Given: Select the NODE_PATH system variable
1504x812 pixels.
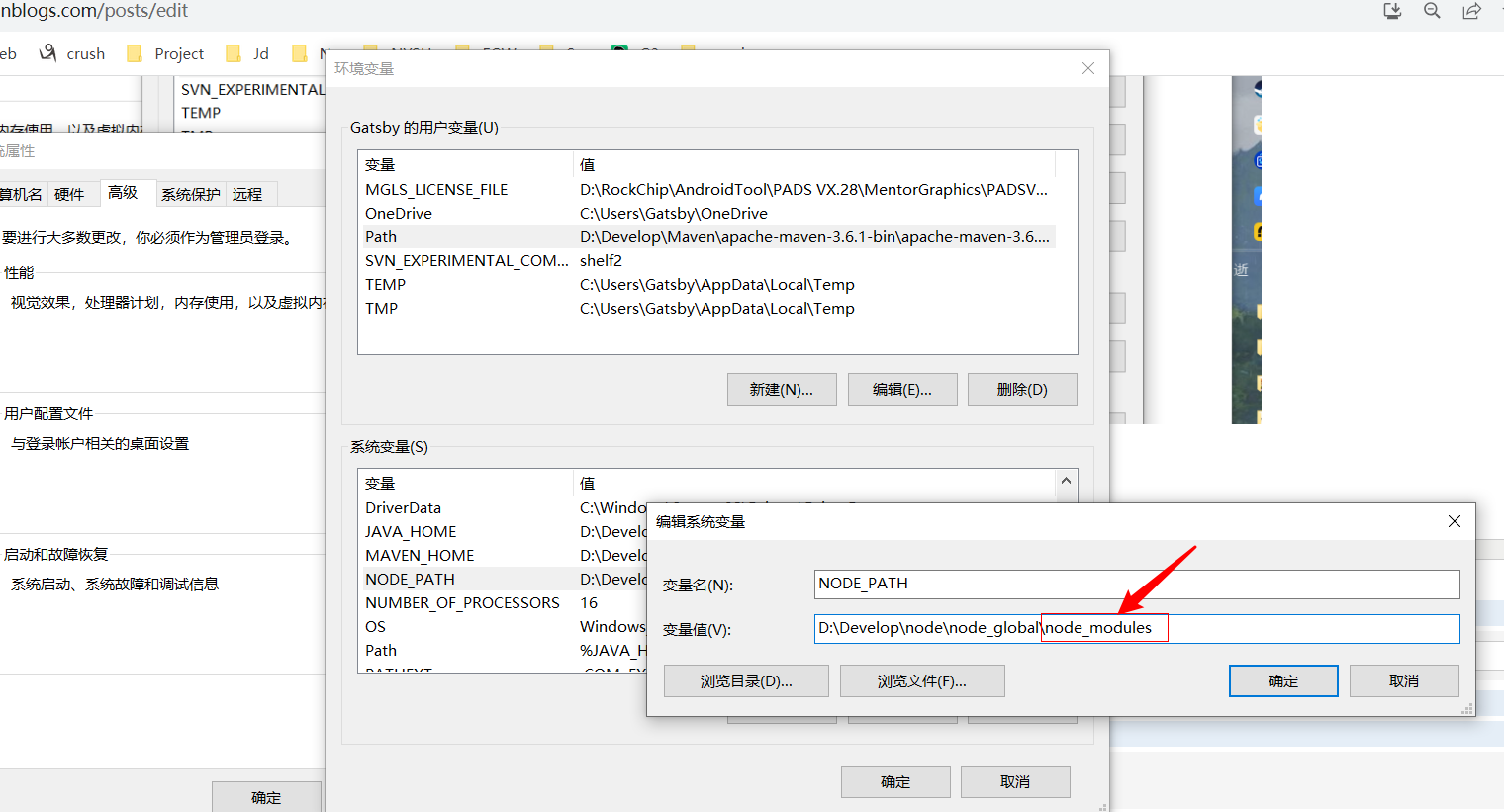Looking at the screenshot, I should click(x=410, y=579).
